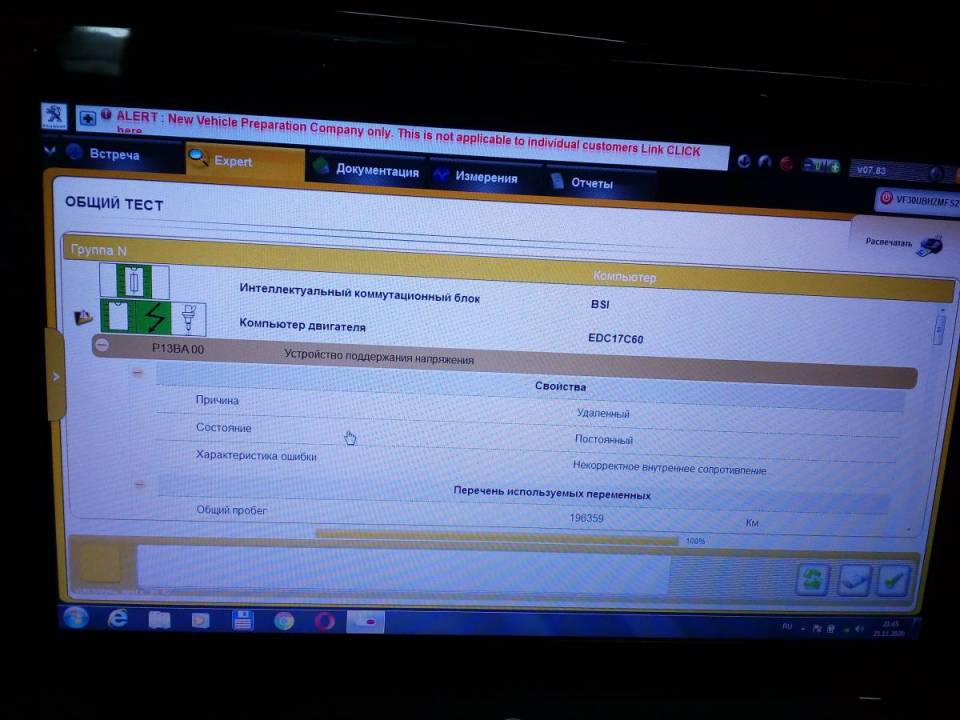
Task: Collapse the Свойства properties section
Action: pos(138,372)
